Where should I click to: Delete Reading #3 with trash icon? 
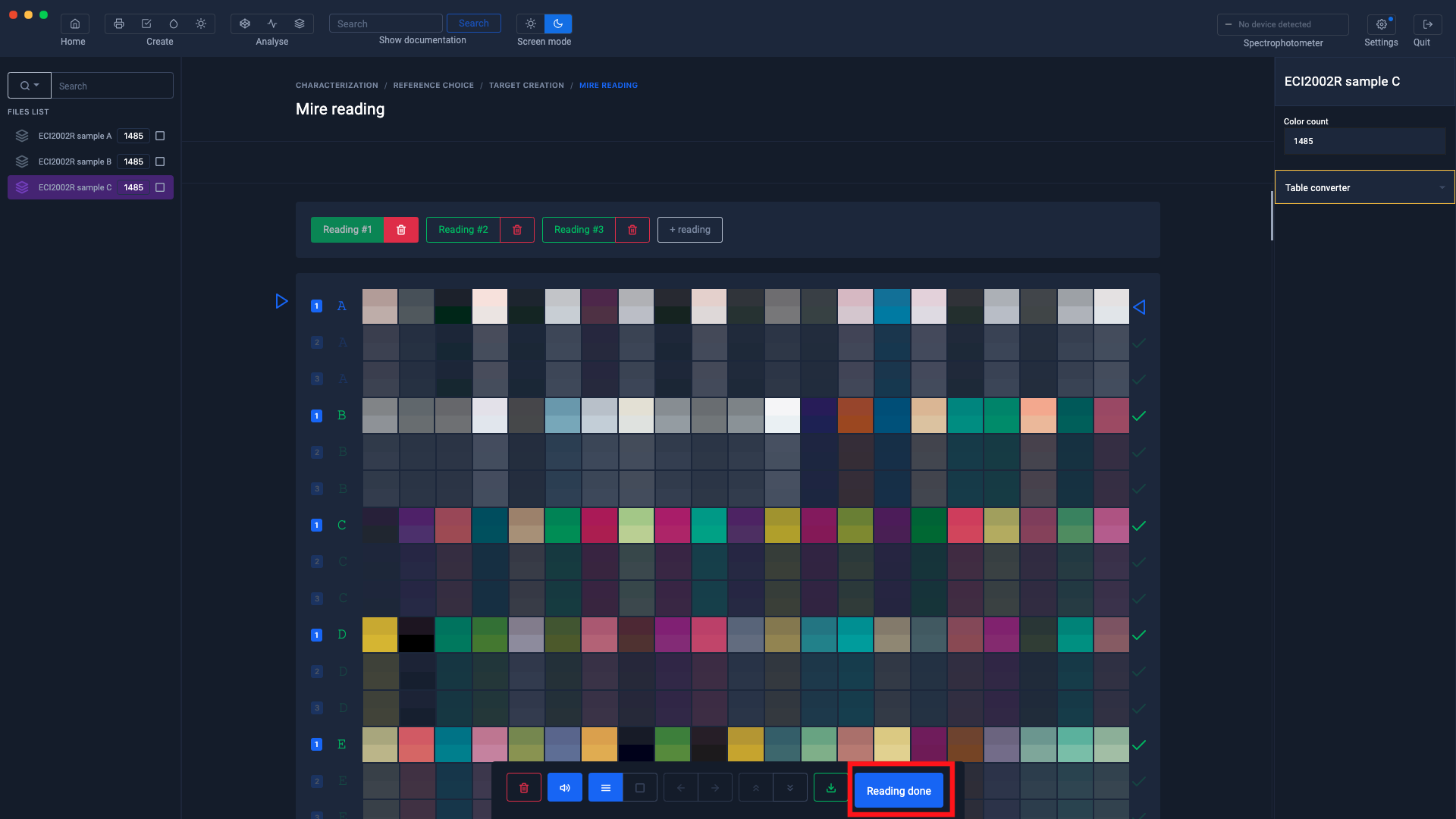632,230
